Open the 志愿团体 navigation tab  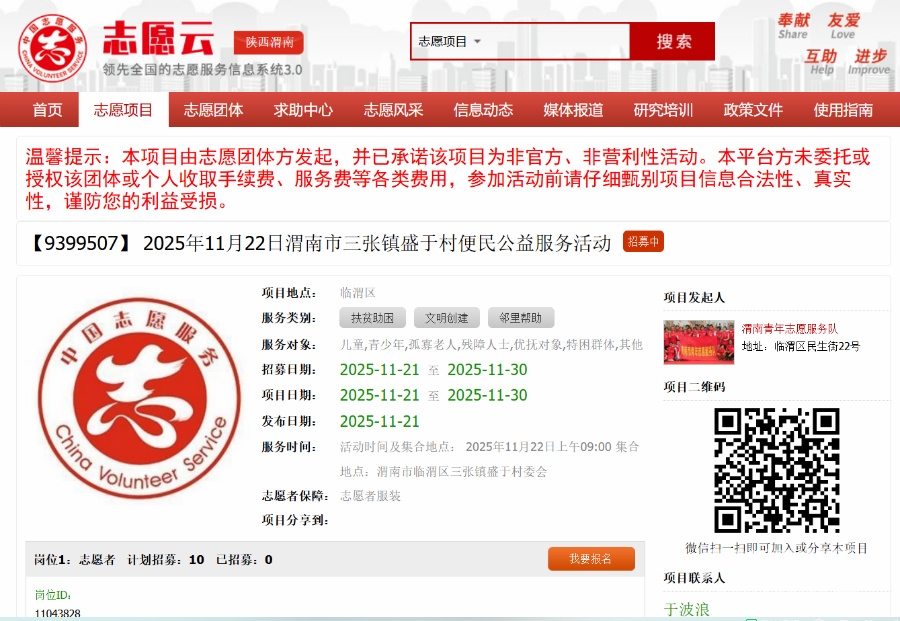point(213,110)
